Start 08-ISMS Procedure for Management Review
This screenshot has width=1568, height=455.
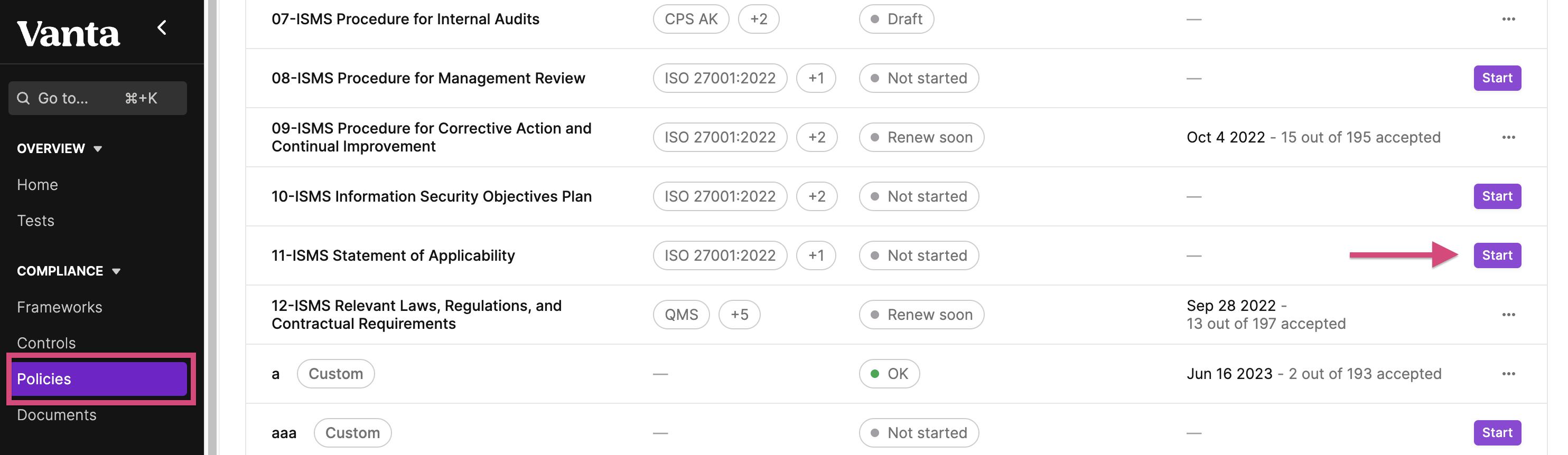1497,78
